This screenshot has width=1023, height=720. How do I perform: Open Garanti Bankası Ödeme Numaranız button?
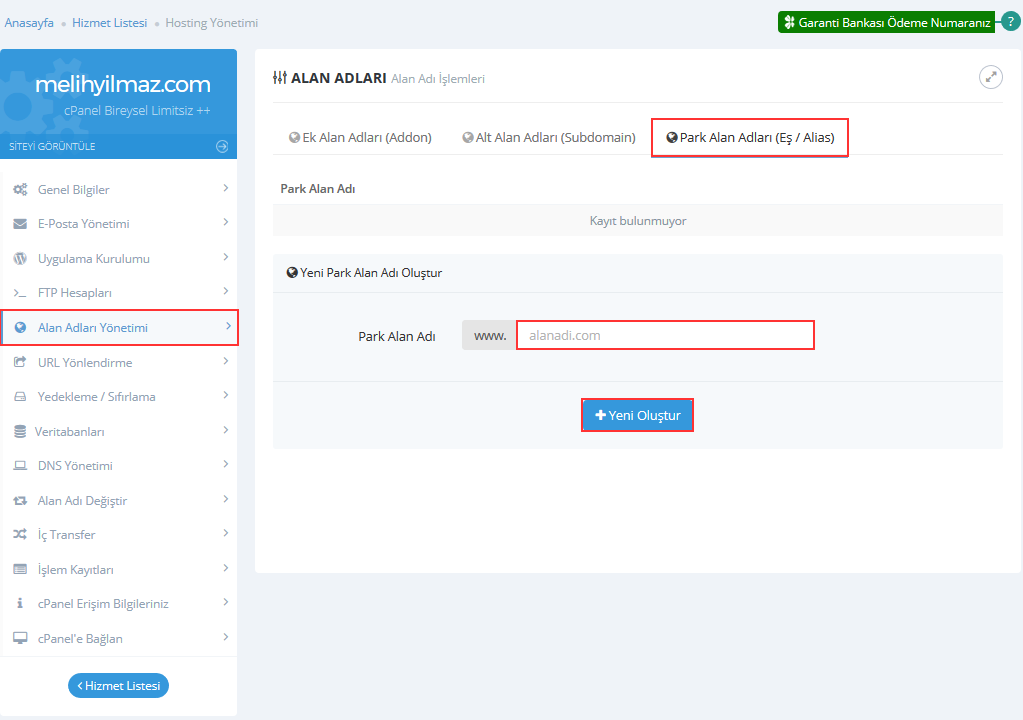tap(887, 22)
